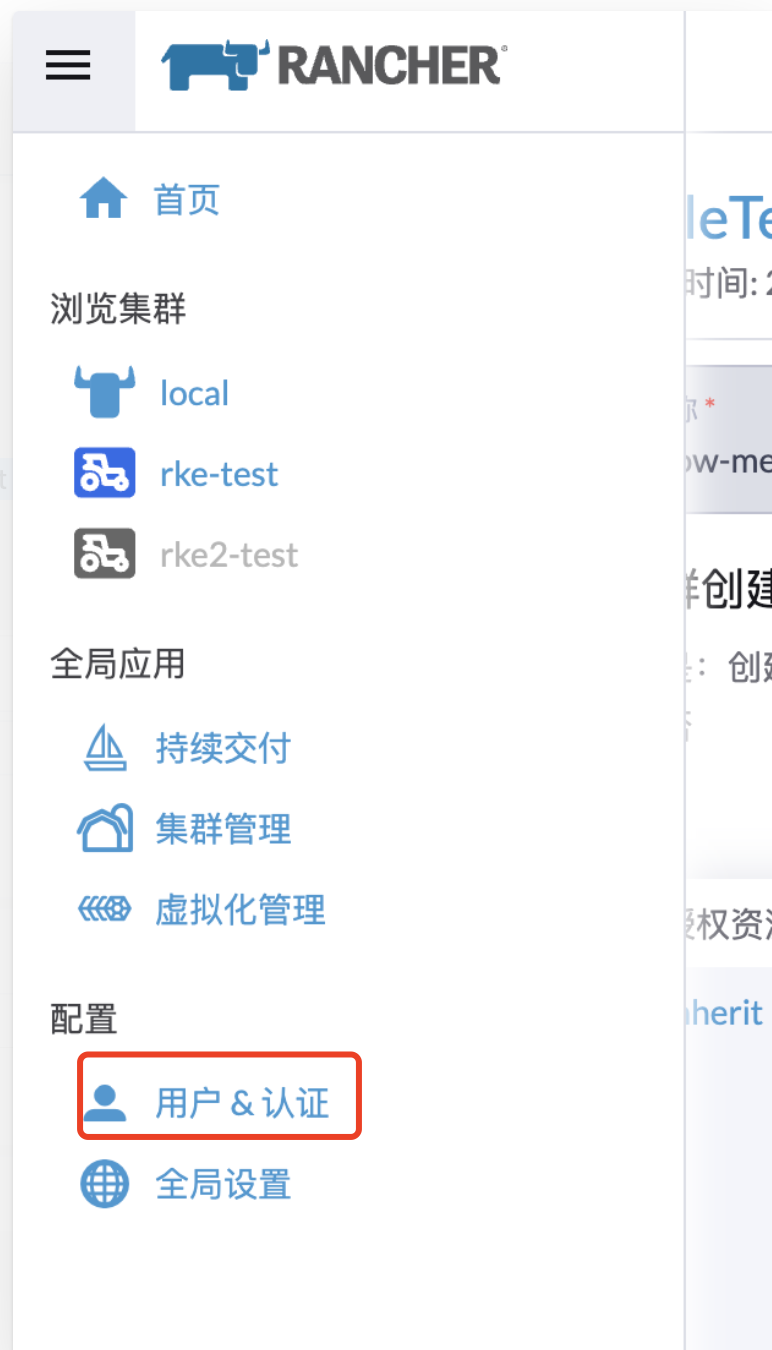Open the rke-test cluster
Viewport: 772px width, 1350px height.
pyautogui.click(x=219, y=473)
